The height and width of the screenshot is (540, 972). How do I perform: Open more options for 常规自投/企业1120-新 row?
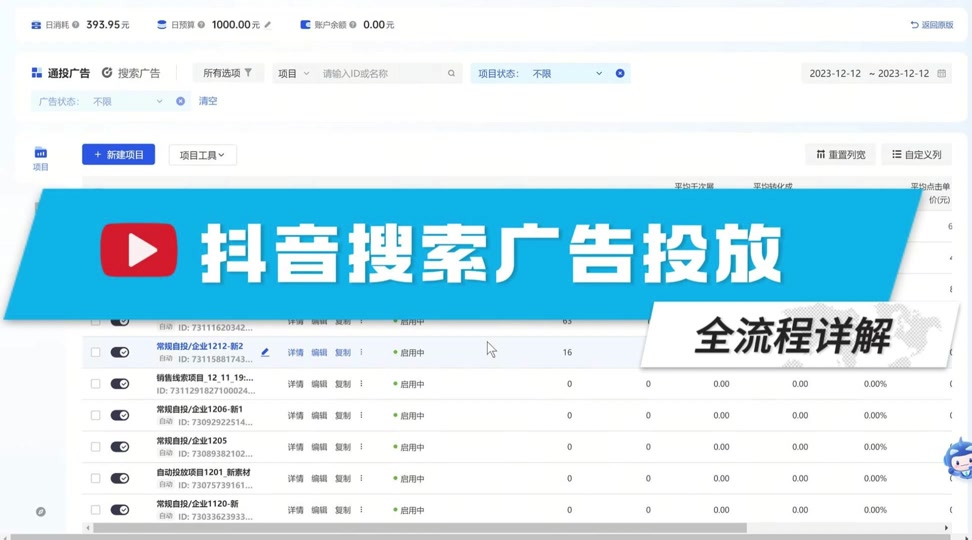point(361,510)
